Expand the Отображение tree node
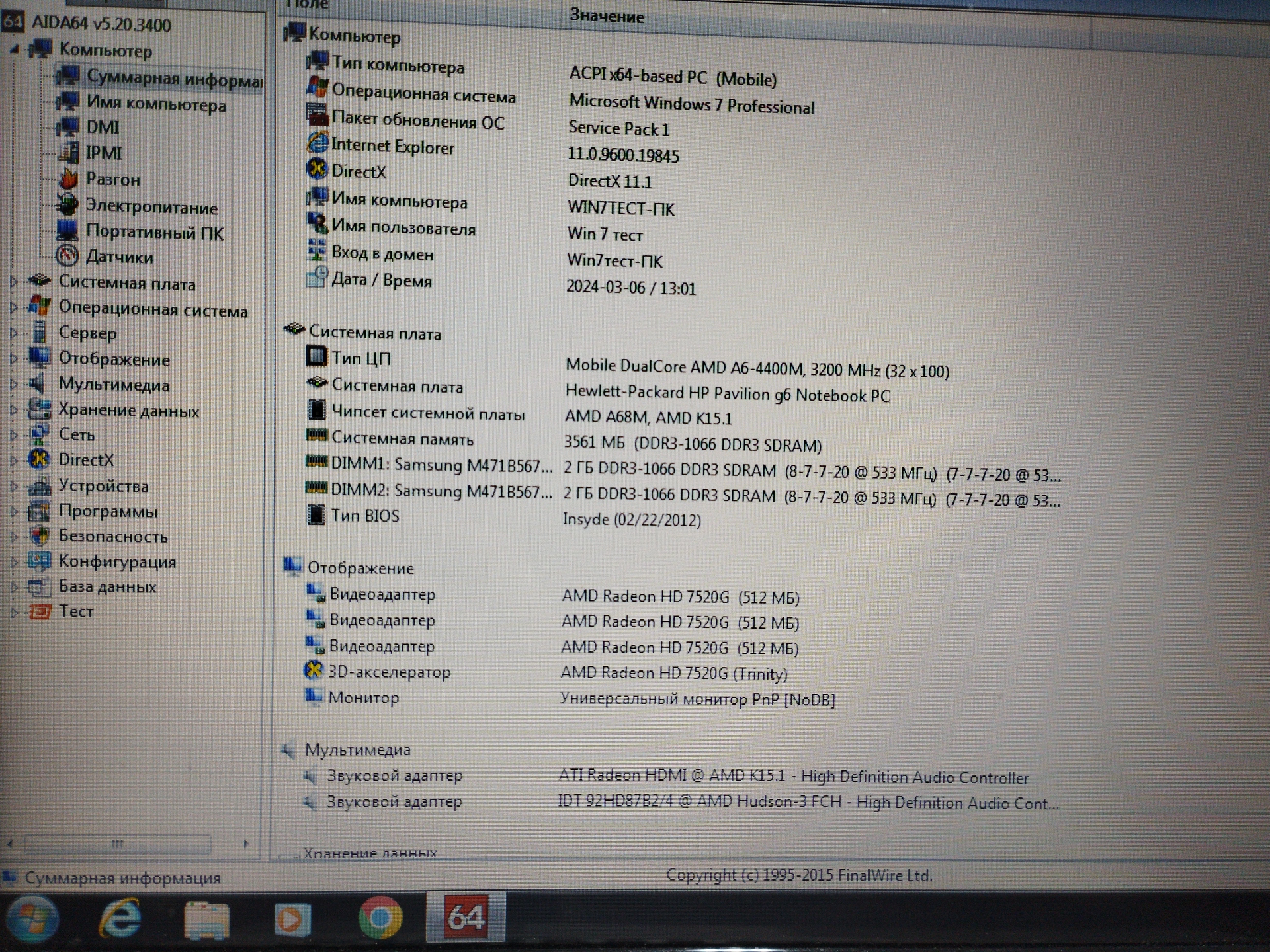This screenshot has height=952, width=1270. (13, 359)
